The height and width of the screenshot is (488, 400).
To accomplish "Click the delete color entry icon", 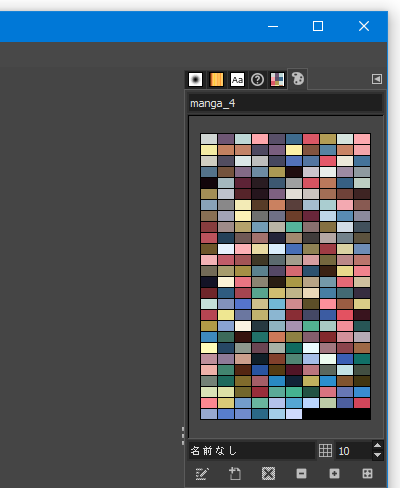I will click(268, 474).
